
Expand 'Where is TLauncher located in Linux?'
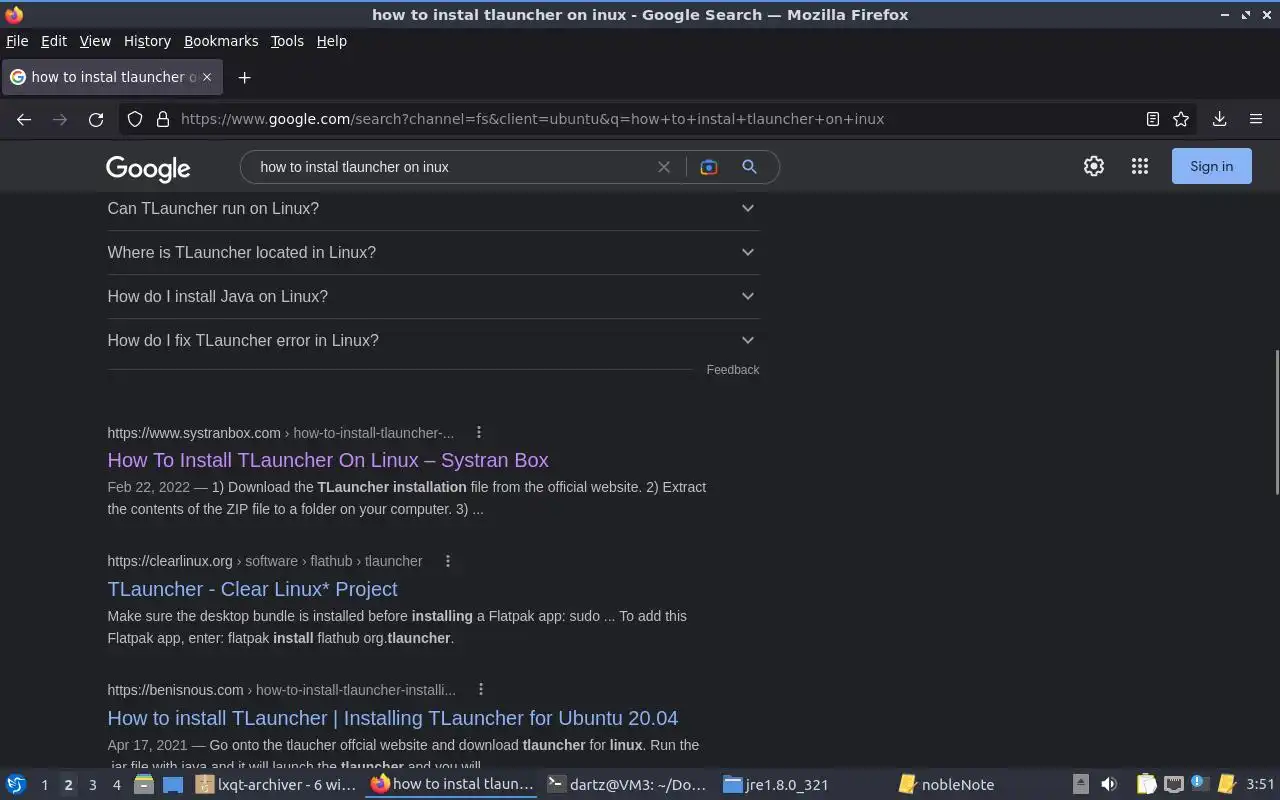[433, 252]
